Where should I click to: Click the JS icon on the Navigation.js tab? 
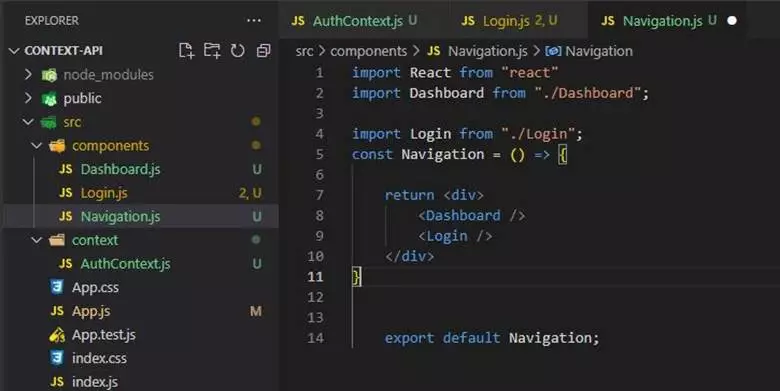click(x=608, y=21)
